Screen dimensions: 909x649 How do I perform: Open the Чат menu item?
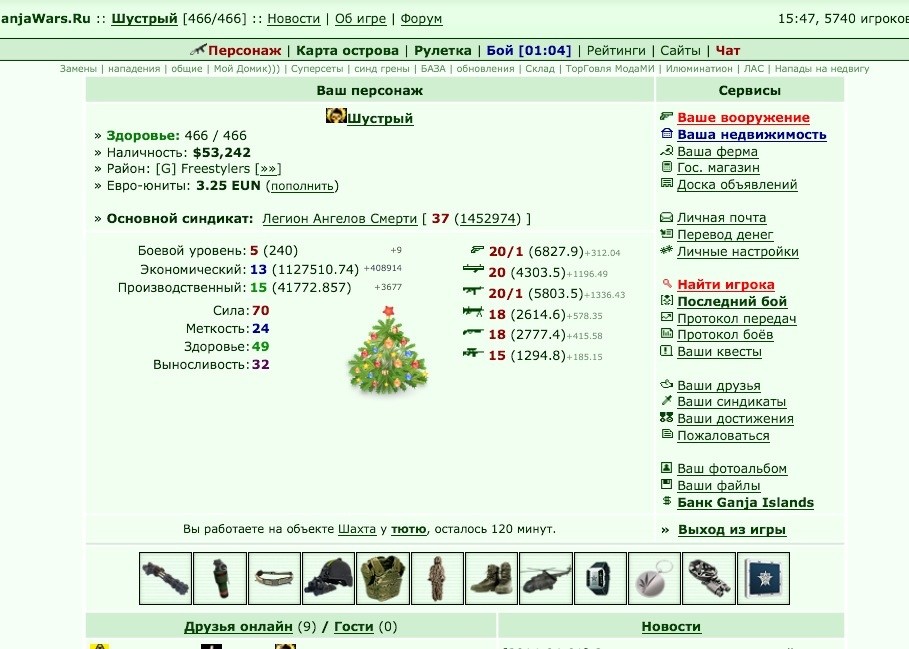(x=728, y=50)
